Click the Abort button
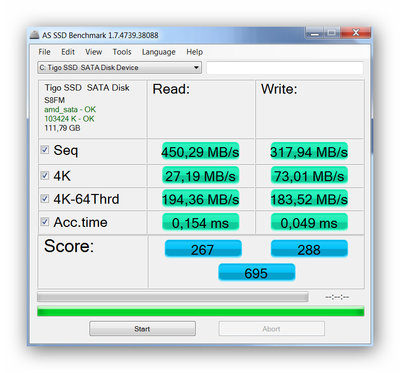The width and height of the screenshot is (400, 373). [x=271, y=329]
